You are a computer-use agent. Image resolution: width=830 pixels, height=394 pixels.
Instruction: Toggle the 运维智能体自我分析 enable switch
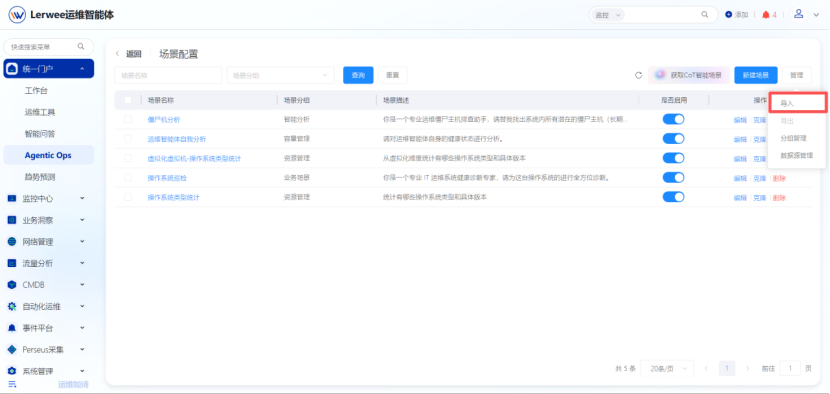click(x=673, y=139)
